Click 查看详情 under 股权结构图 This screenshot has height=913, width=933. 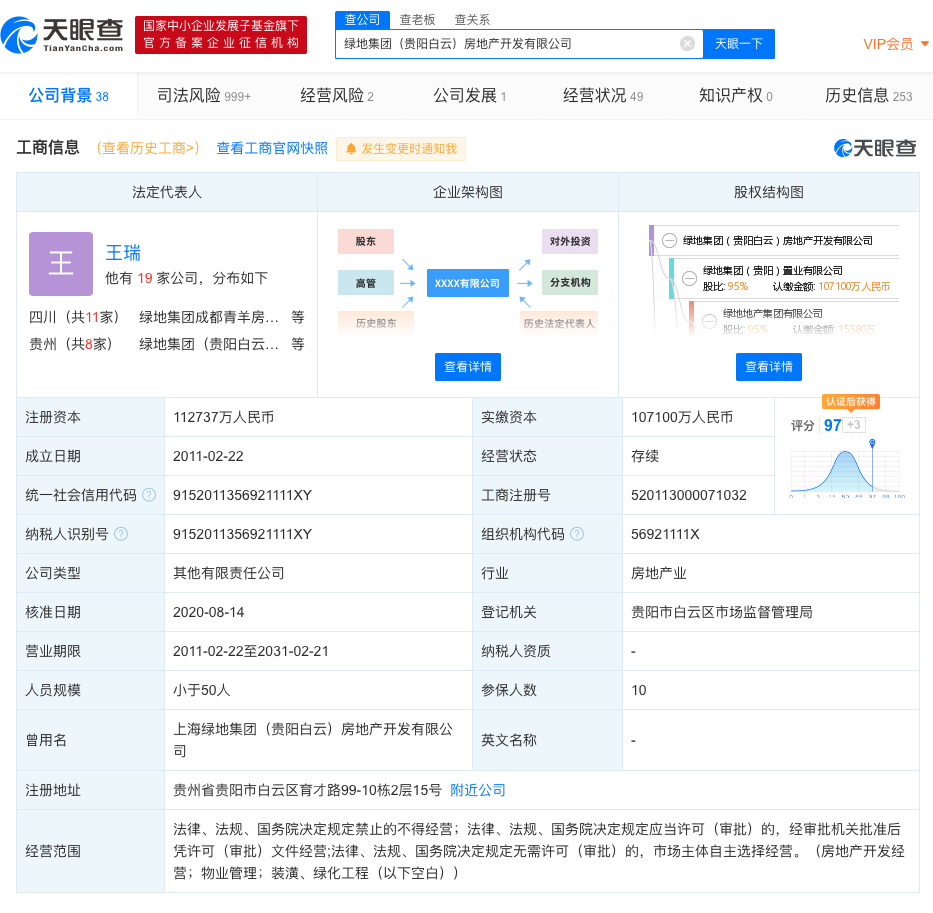(769, 367)
